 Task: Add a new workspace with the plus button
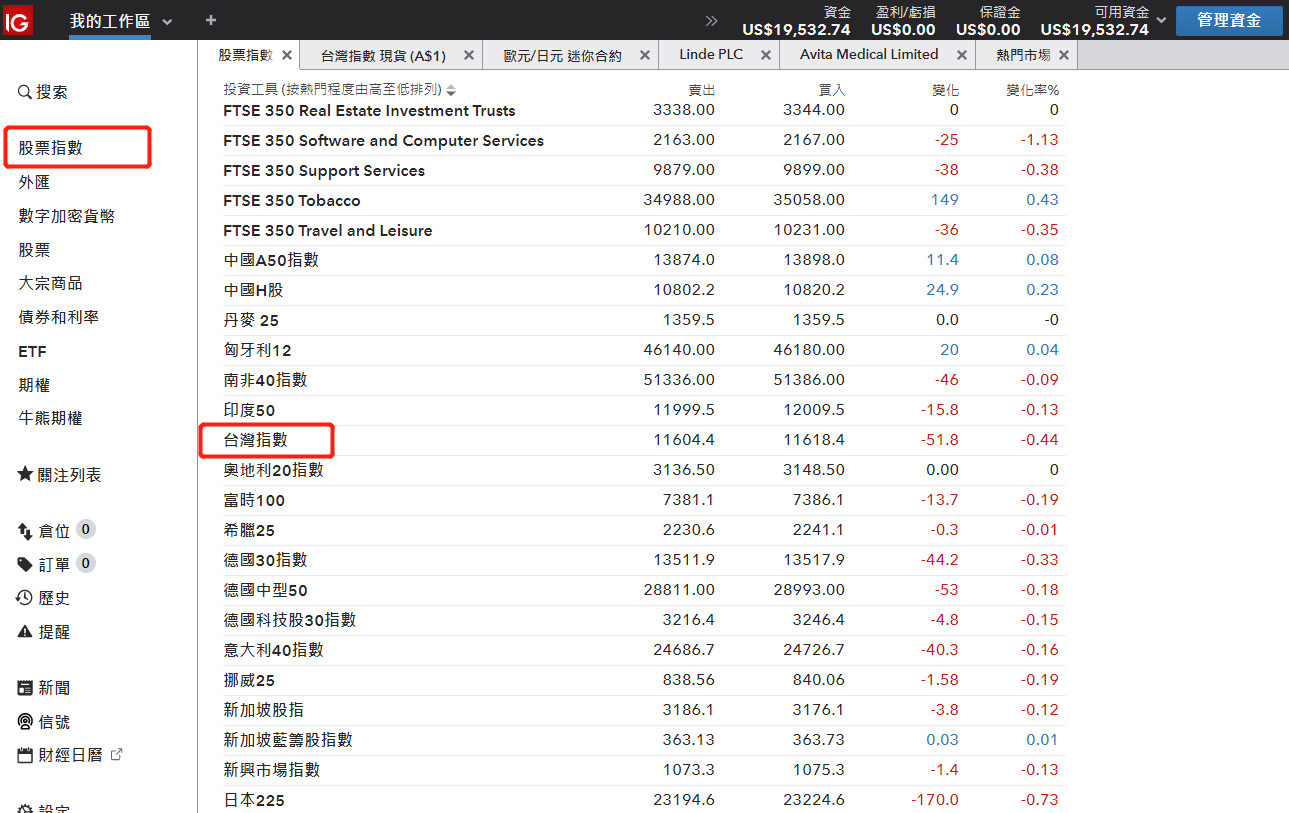209,20
